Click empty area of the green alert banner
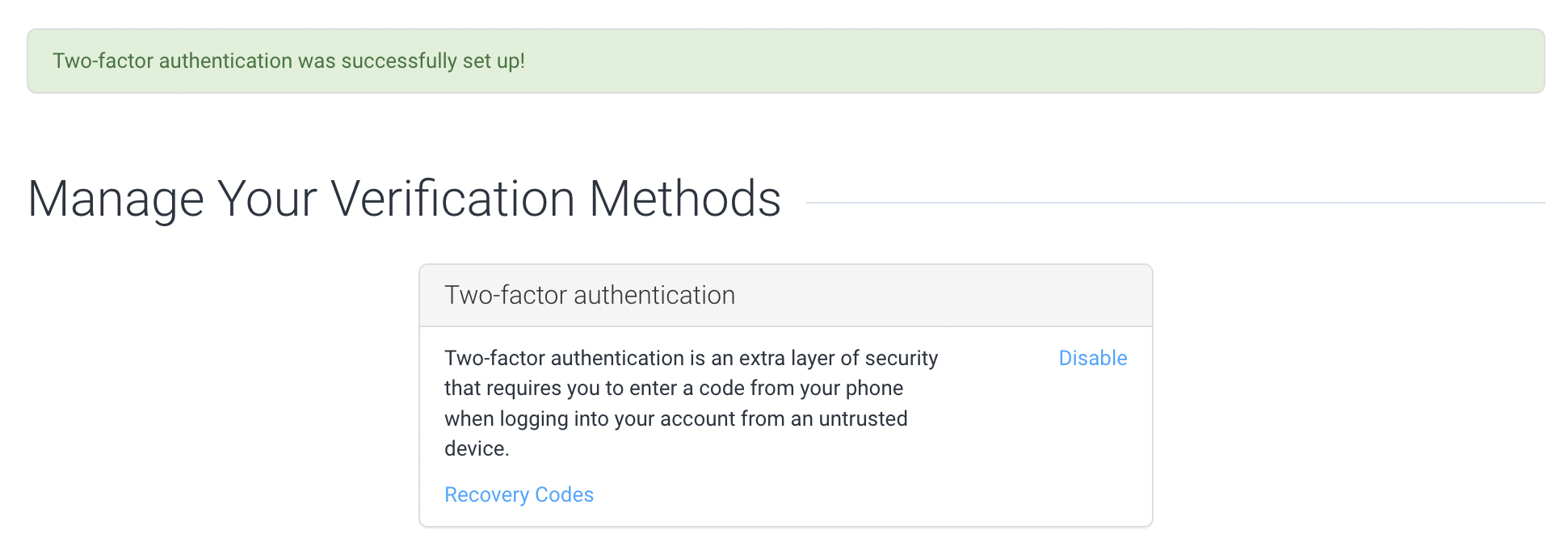1568x555 pixels. click(x=1034, y=61)
